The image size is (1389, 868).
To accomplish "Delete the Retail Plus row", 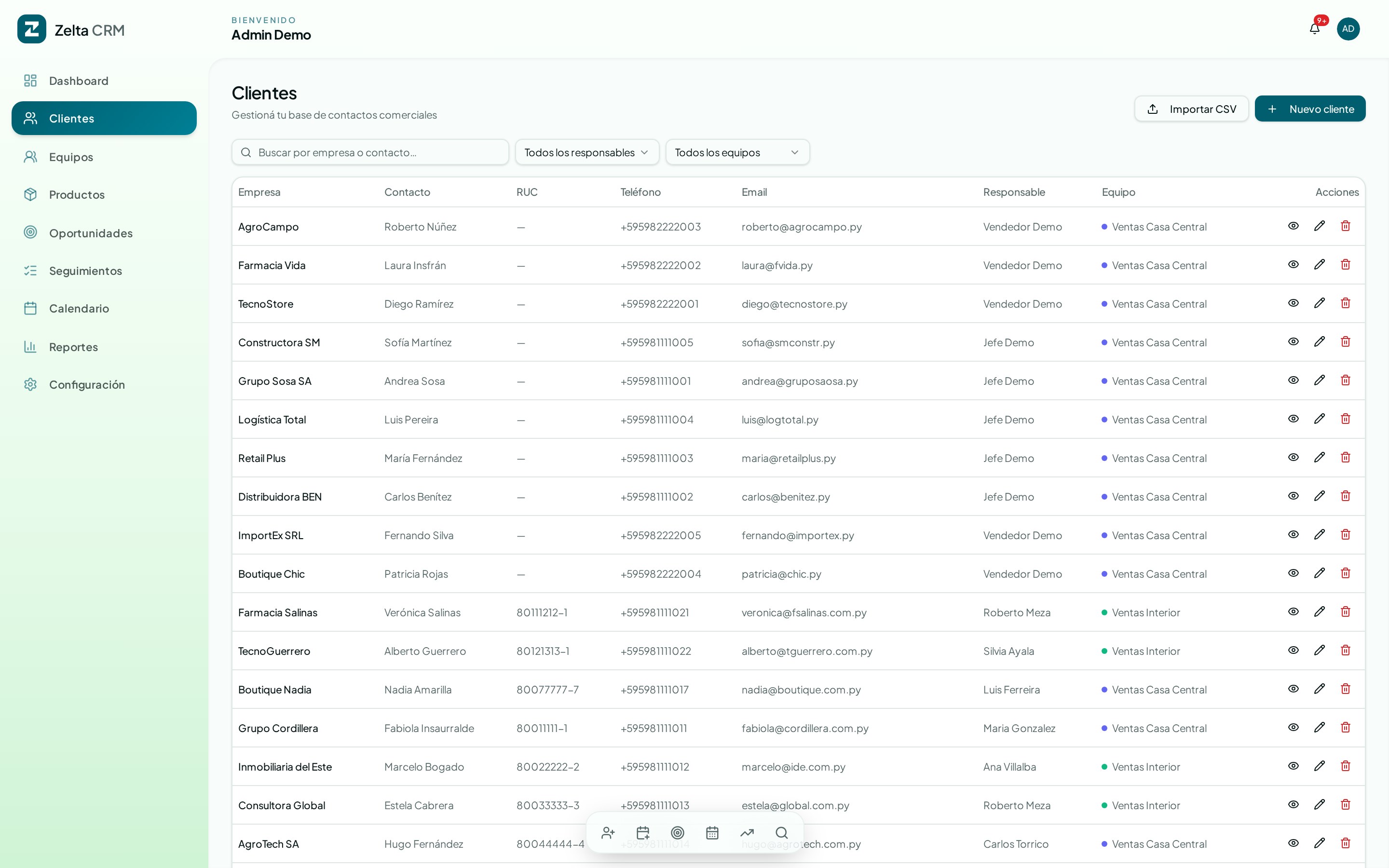I will pyautogui.click(x=1346, y=458).
